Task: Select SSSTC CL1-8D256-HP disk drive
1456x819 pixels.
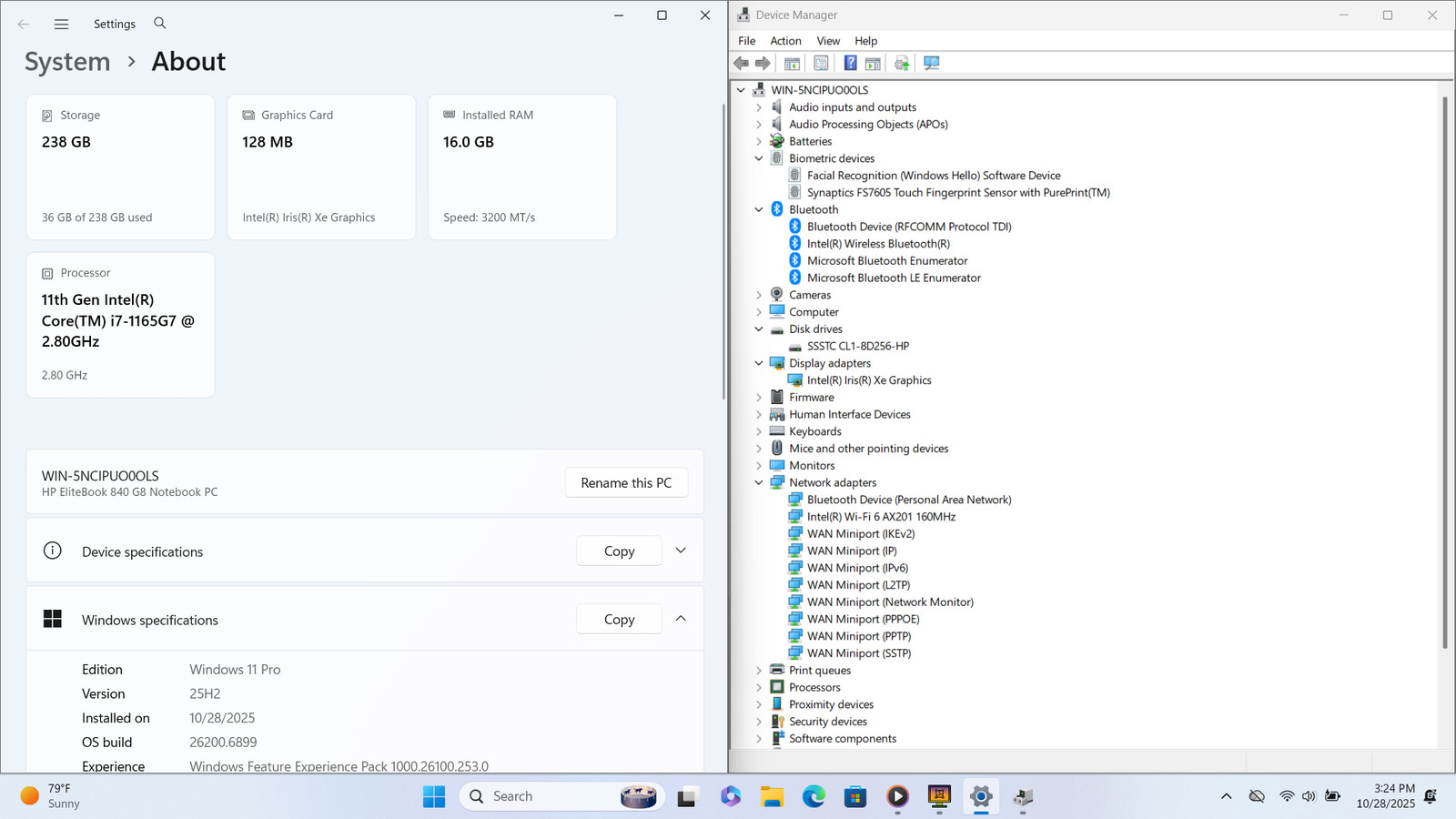Action: (858, 347)
